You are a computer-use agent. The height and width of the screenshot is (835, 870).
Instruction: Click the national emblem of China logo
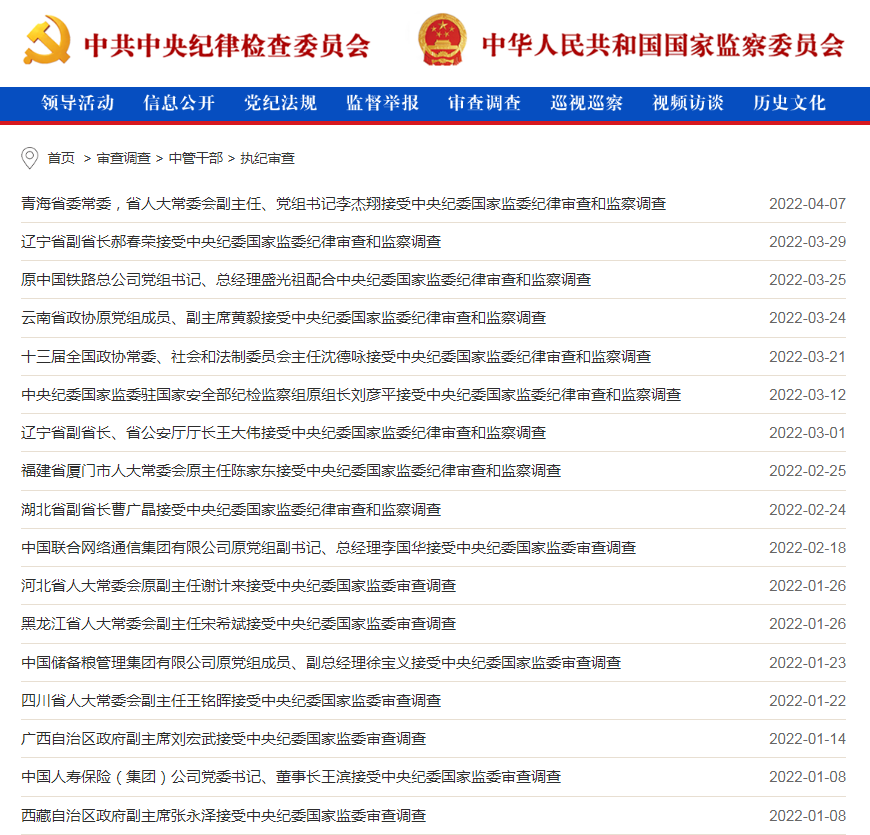(x=442, y=40)
